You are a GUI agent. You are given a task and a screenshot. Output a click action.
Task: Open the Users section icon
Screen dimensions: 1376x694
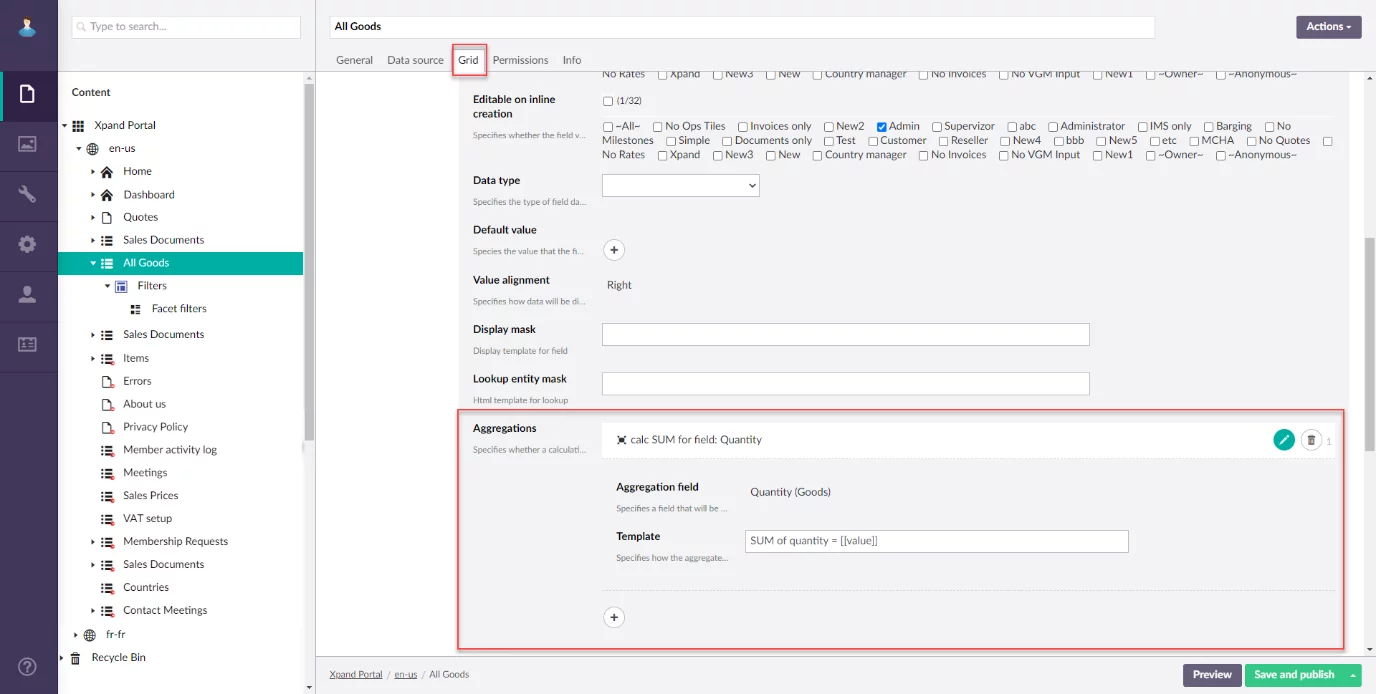click(x=28, y=294)
